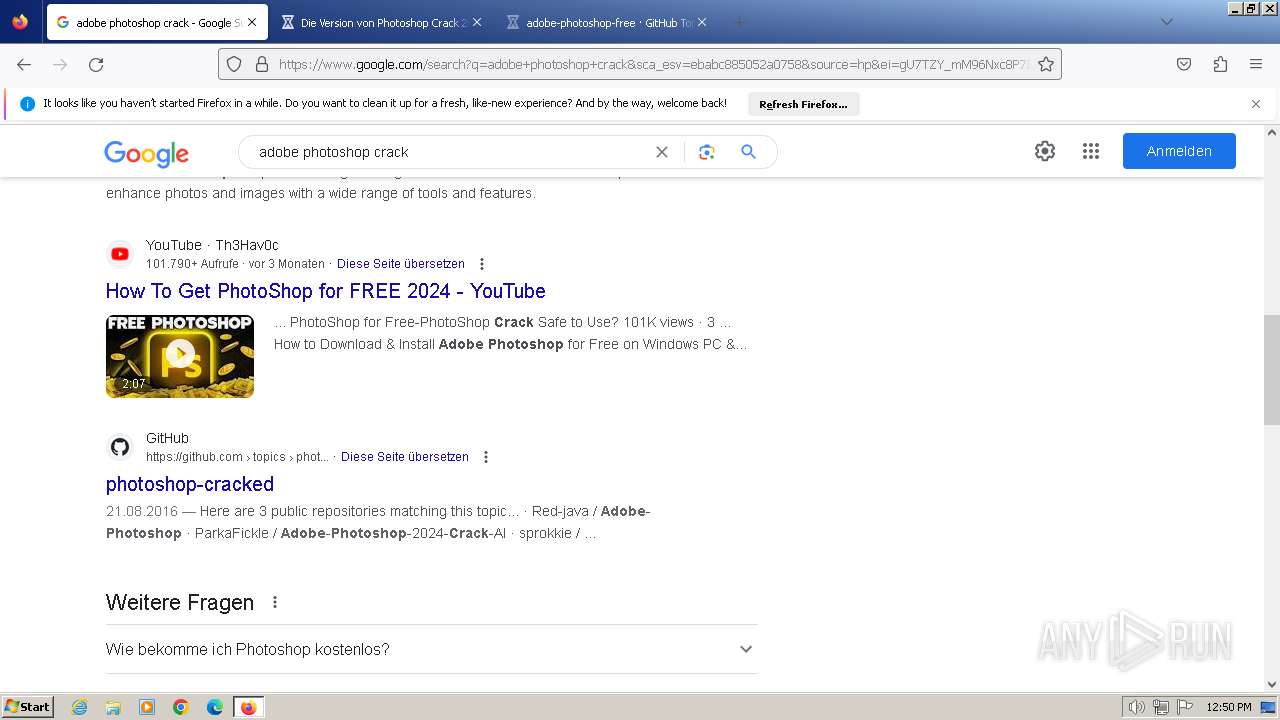Click the magnifier search button
The width and height of the screenshot is (1280, 720).
point(748,152)
